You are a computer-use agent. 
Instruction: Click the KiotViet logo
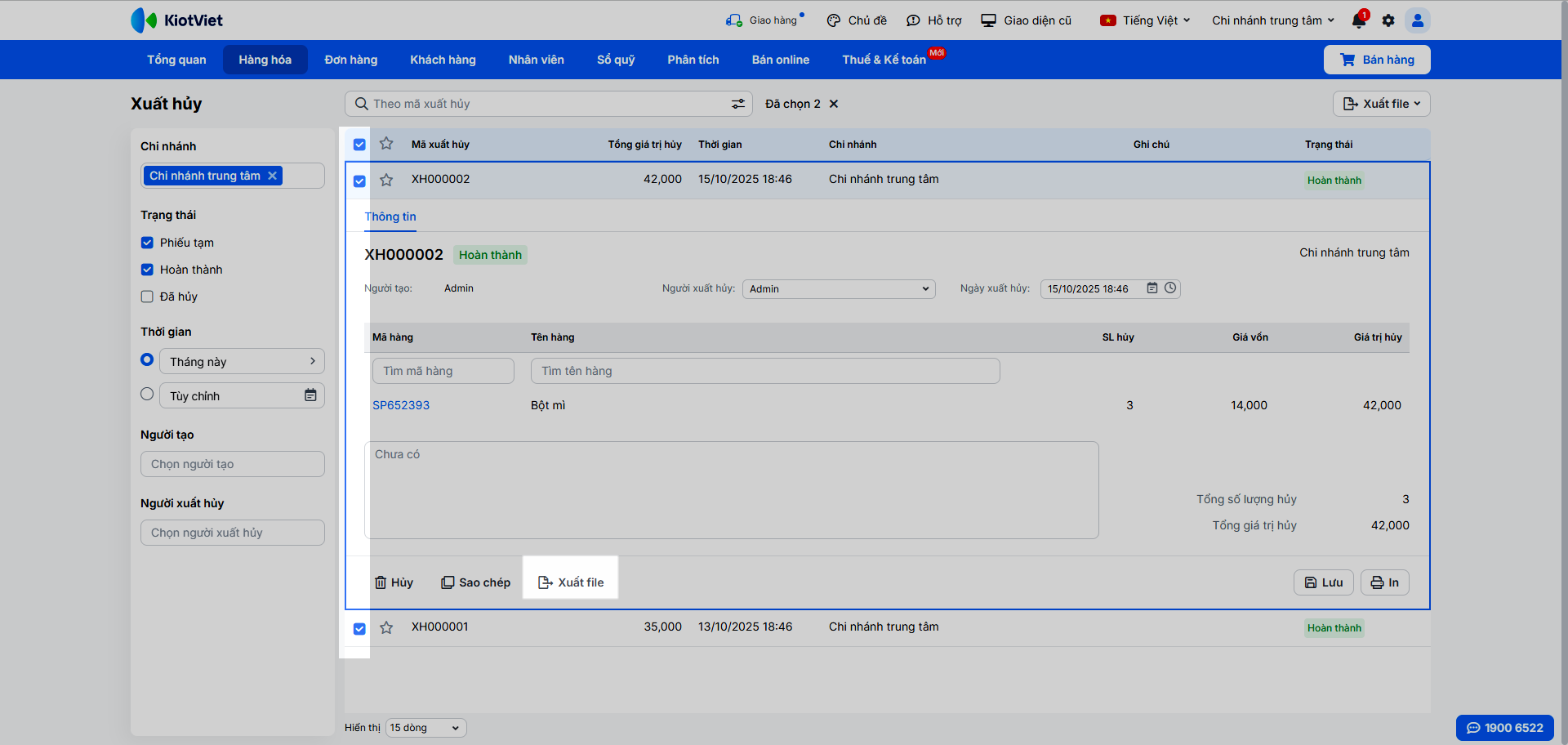(176, 20)
